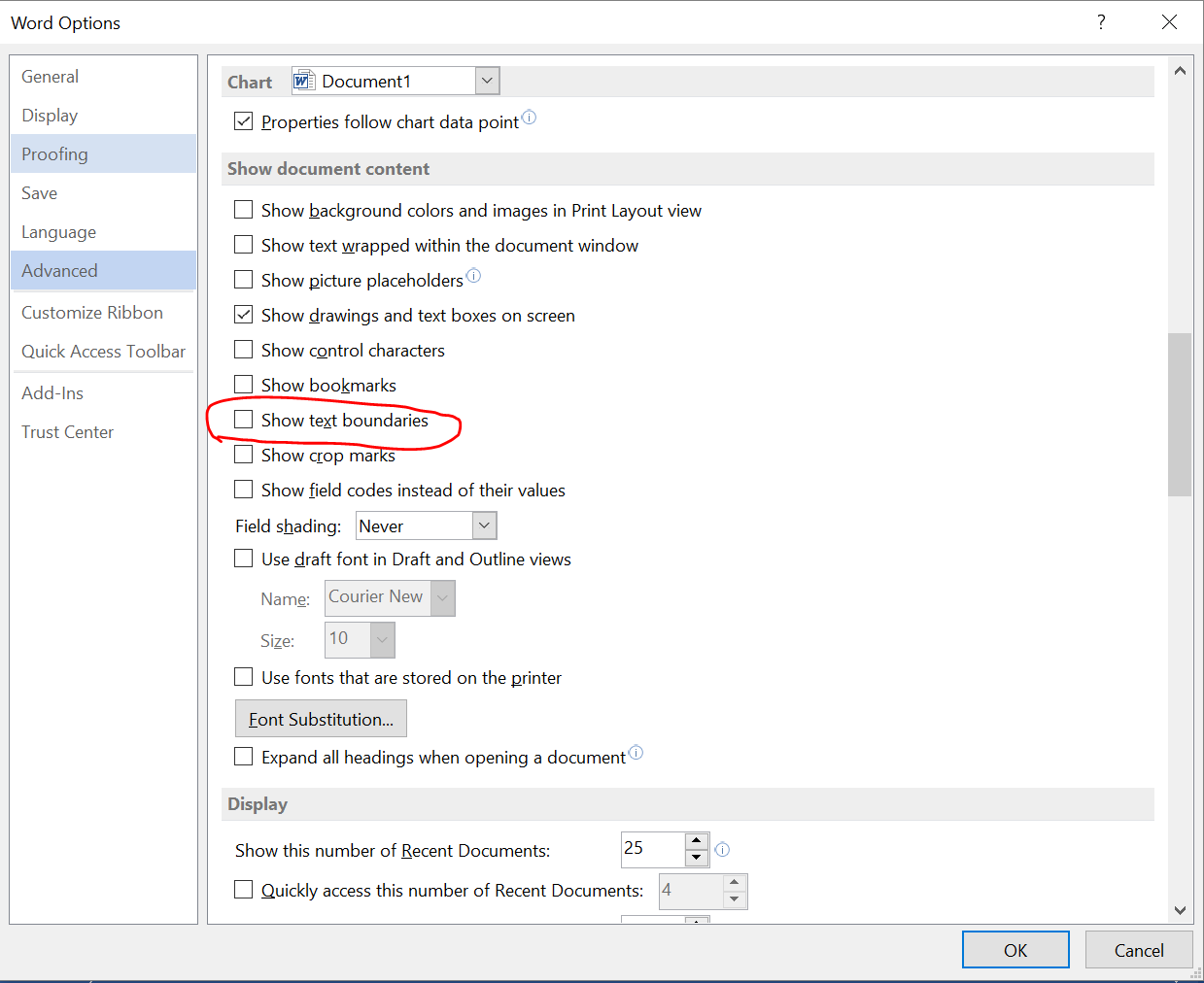This screenshot has width=1204, height=983.
Task: Select the Display category in sidebar
Action: pyautogui.click(x=103, y=116)
